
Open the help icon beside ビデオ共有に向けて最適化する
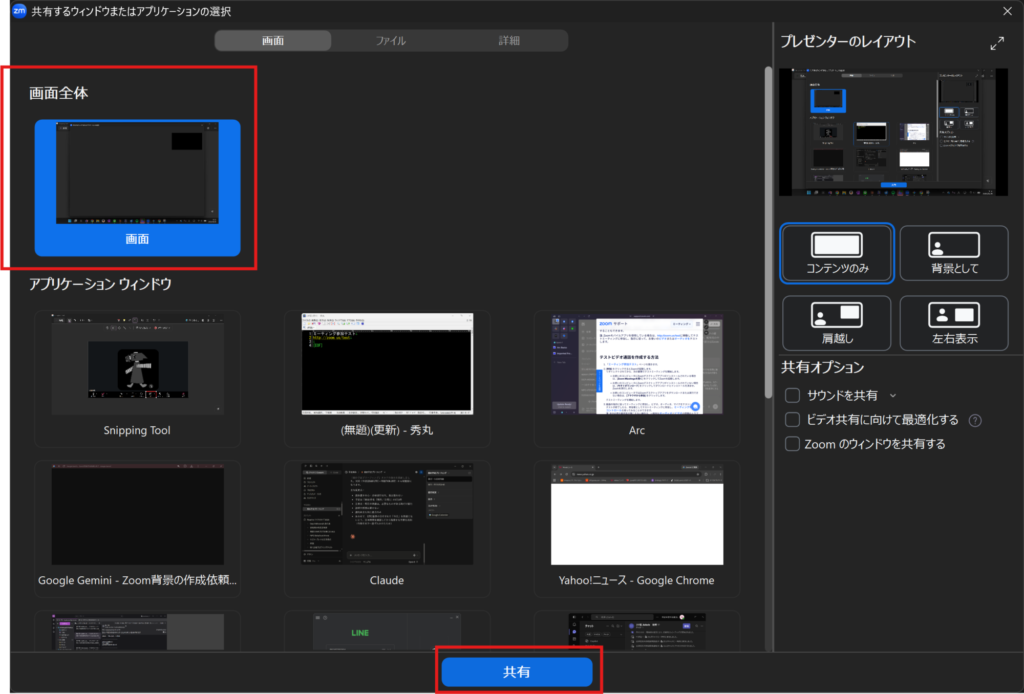[975, 420]
